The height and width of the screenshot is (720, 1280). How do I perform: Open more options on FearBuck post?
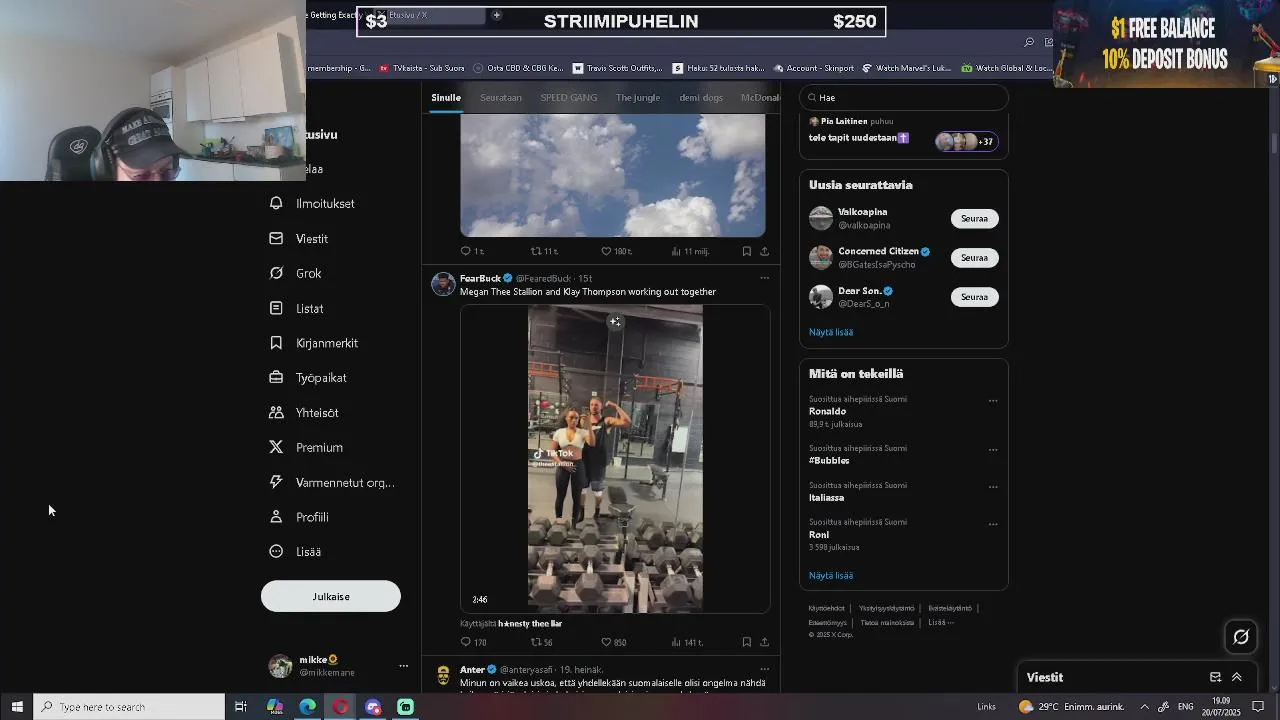click(764, 278)
